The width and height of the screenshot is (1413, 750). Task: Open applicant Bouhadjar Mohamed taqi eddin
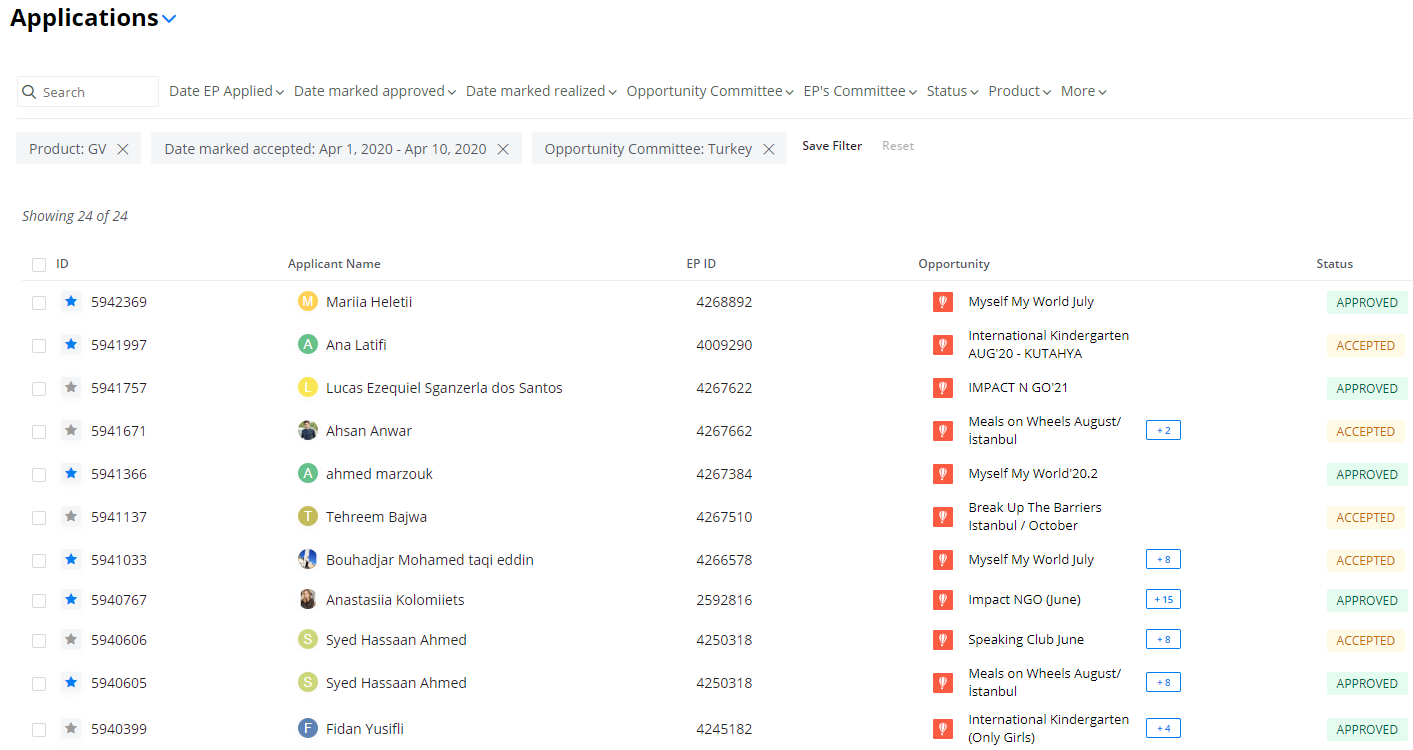[x=430, y=560]
